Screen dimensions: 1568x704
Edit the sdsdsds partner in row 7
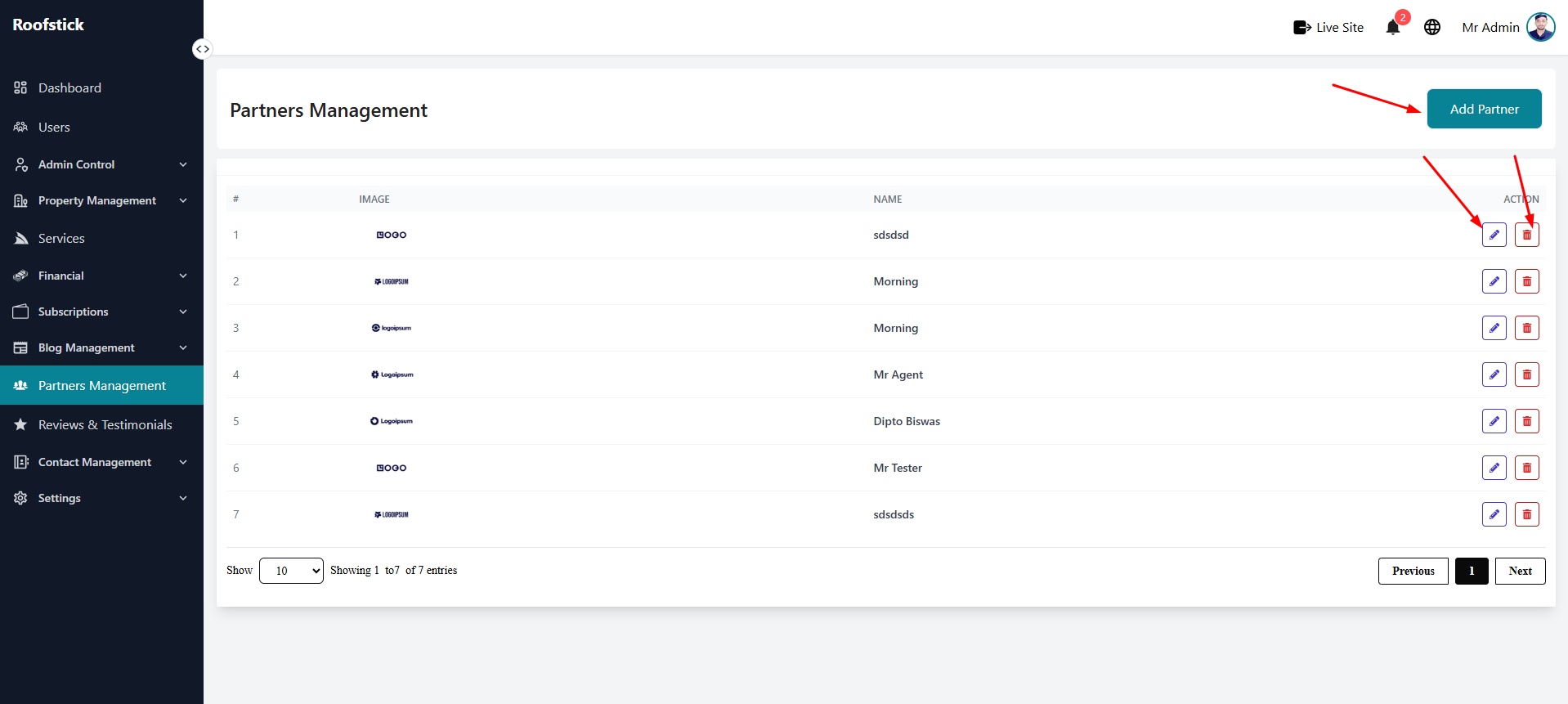pyautogui.click(x=1494, y=514)
